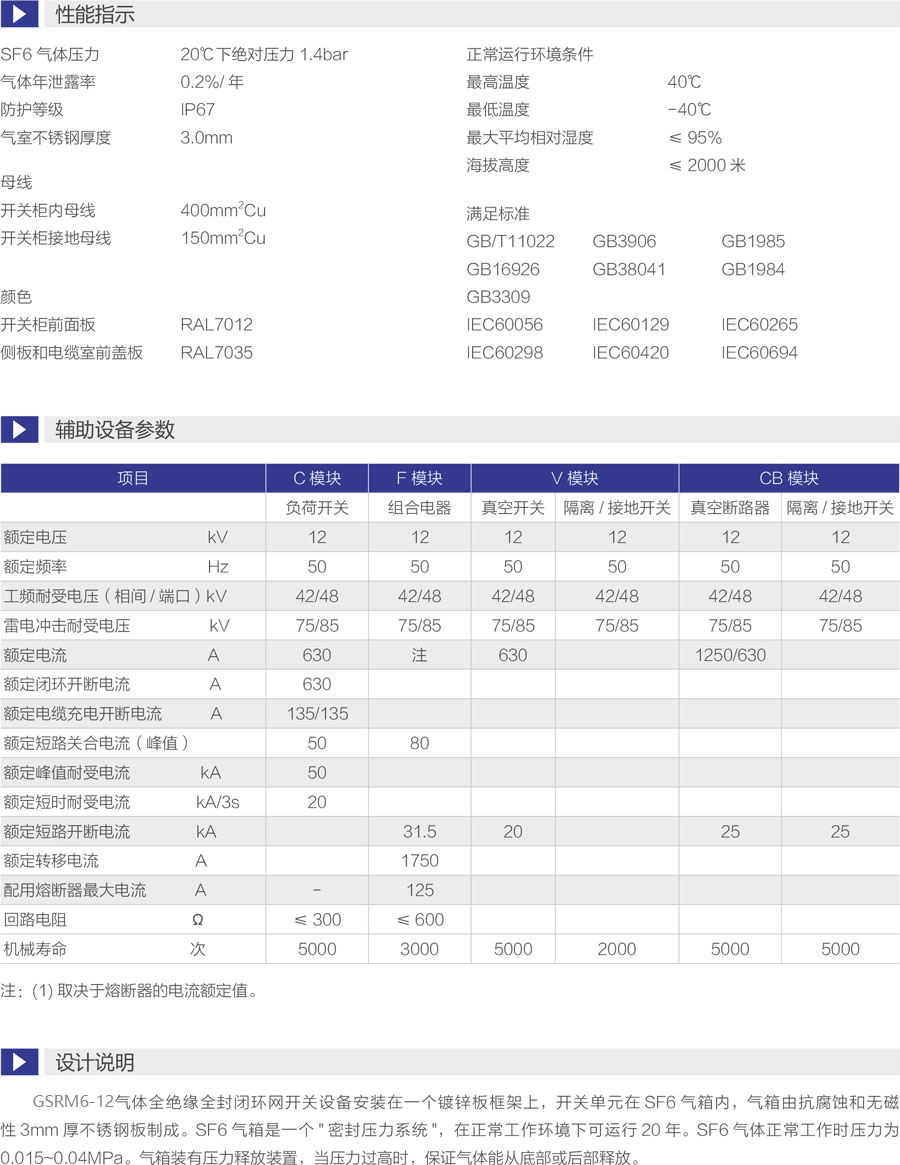Click the IP67 protection level value

(x=198, y=110)
